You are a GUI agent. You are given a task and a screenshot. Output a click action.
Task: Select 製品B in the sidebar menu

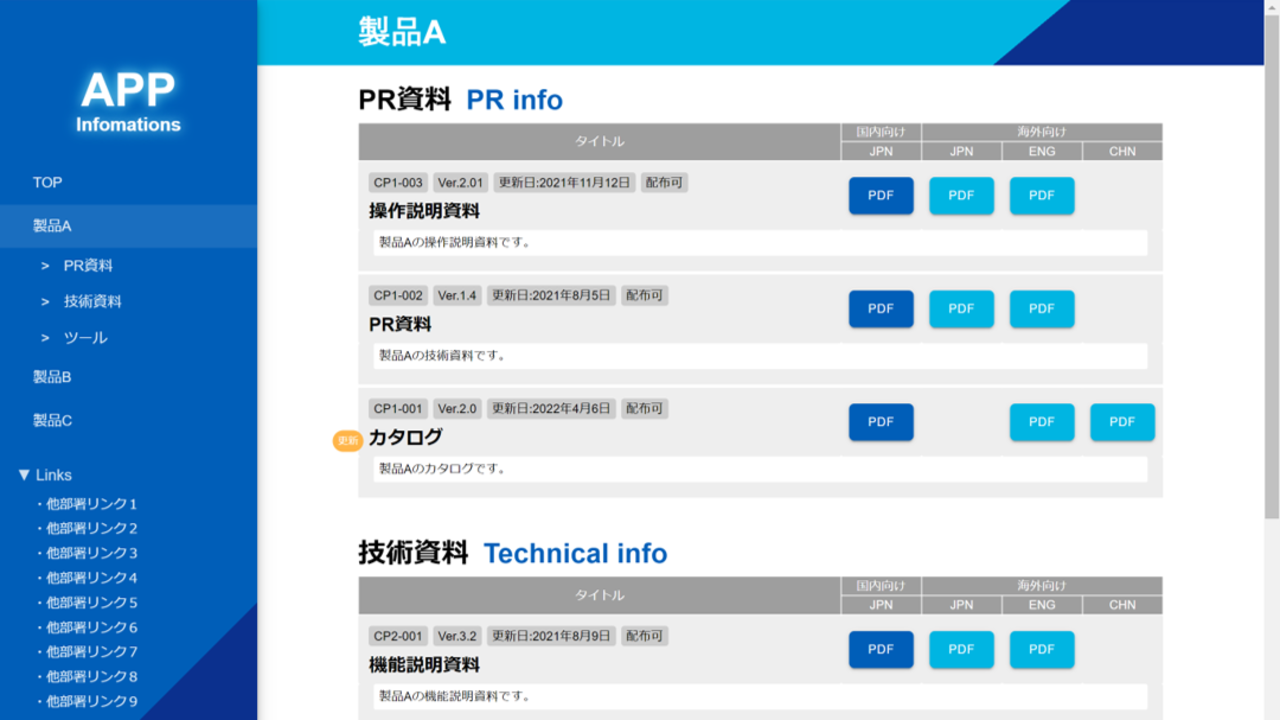tap(52, 377)
